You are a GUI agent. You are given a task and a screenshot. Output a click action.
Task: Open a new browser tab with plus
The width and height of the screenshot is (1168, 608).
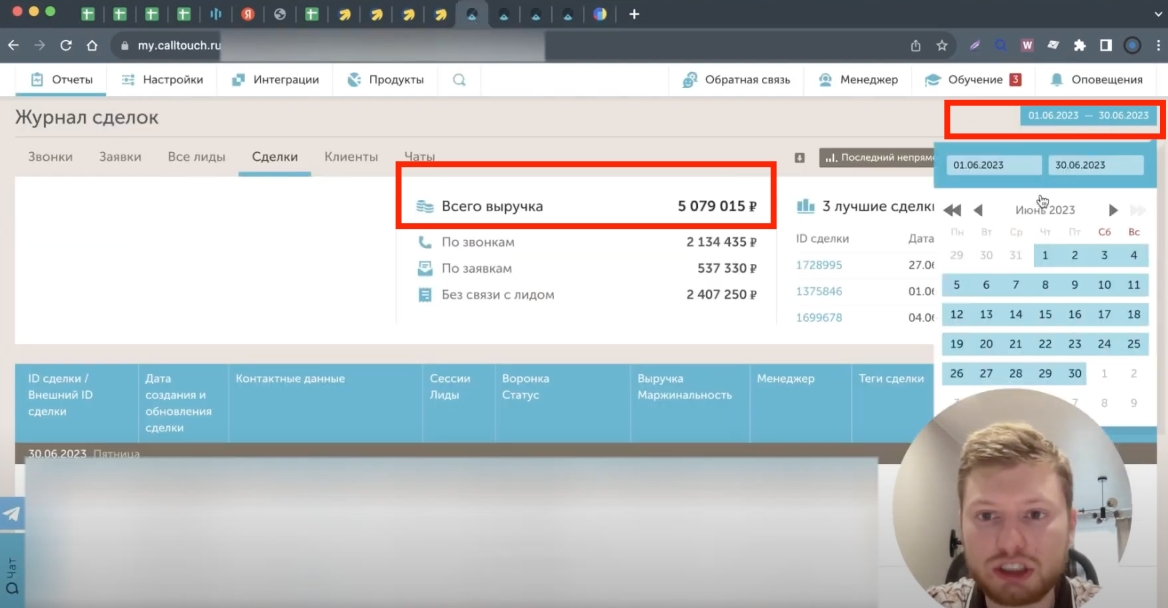click(x=634, y=14)
